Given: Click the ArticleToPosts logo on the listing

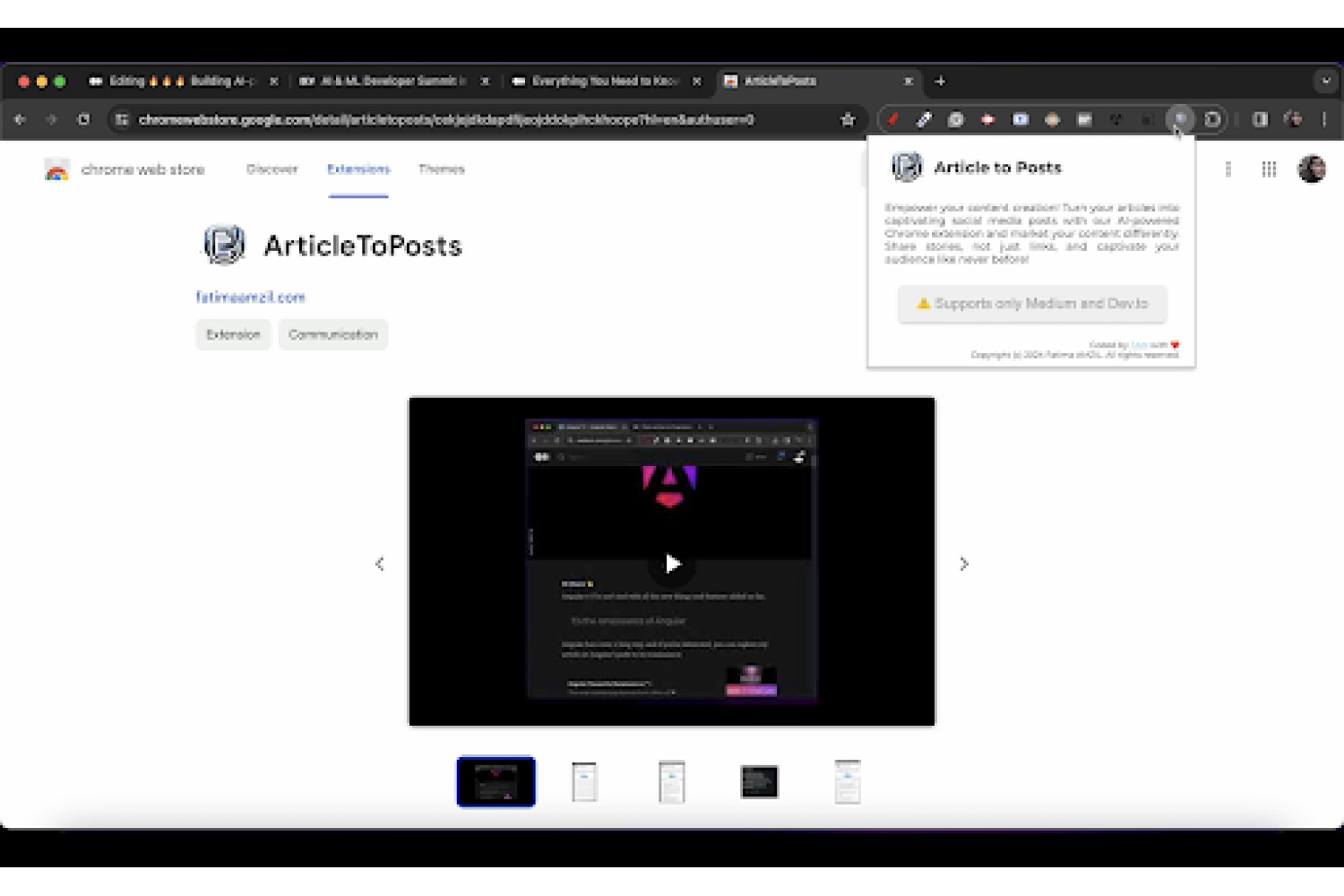Looking at the screenshot, I should tap(224, 245).
